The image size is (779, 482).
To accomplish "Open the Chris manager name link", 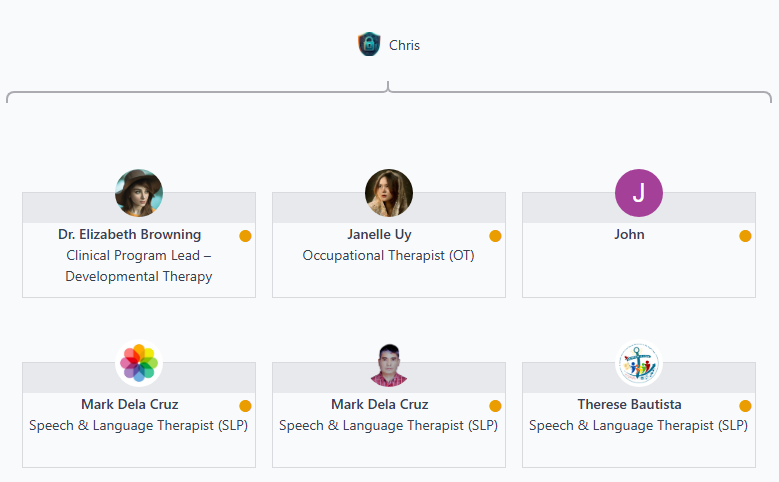I will point(404,45).
